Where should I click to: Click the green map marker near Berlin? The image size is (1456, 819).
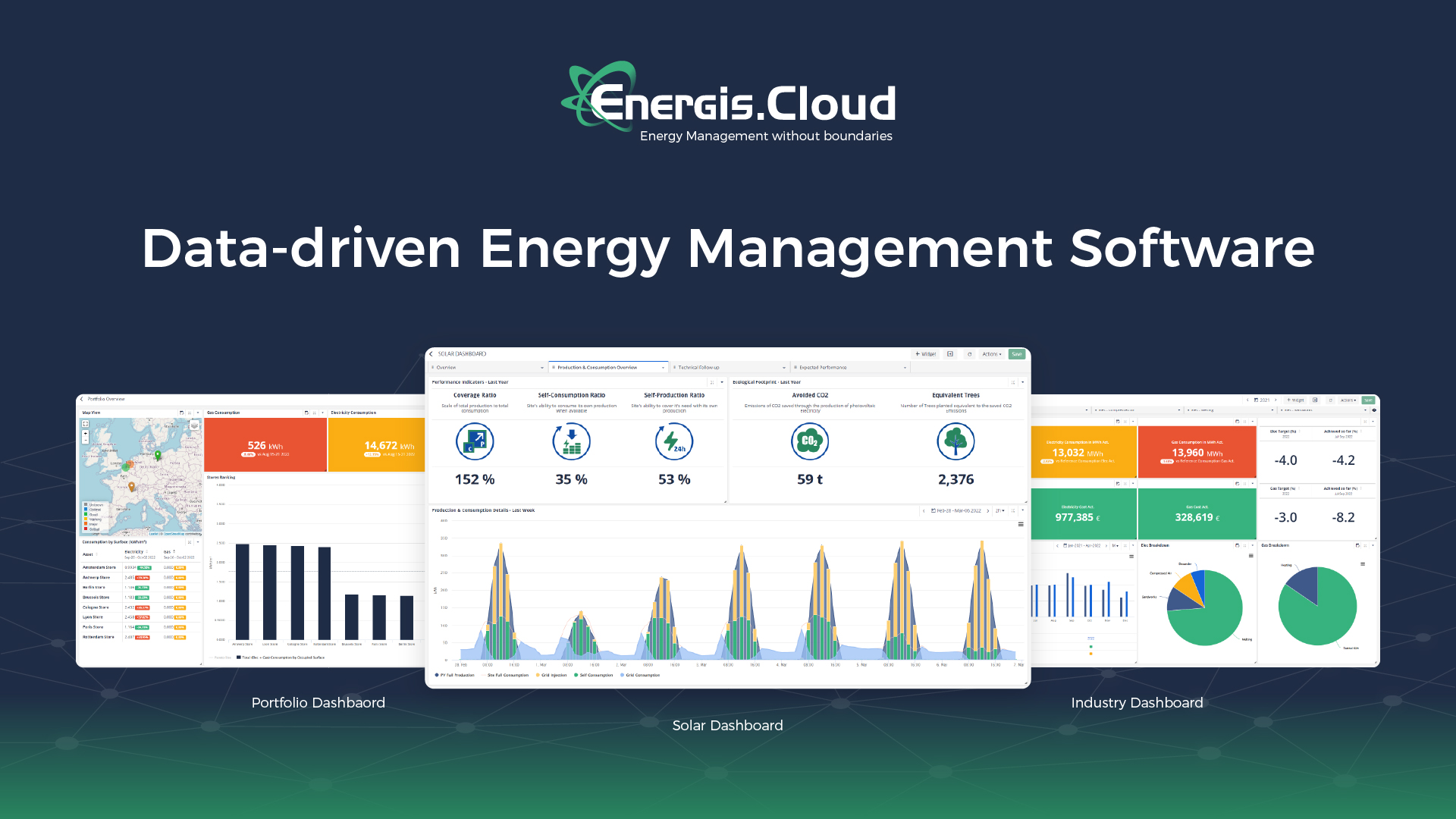coord(158,455)
